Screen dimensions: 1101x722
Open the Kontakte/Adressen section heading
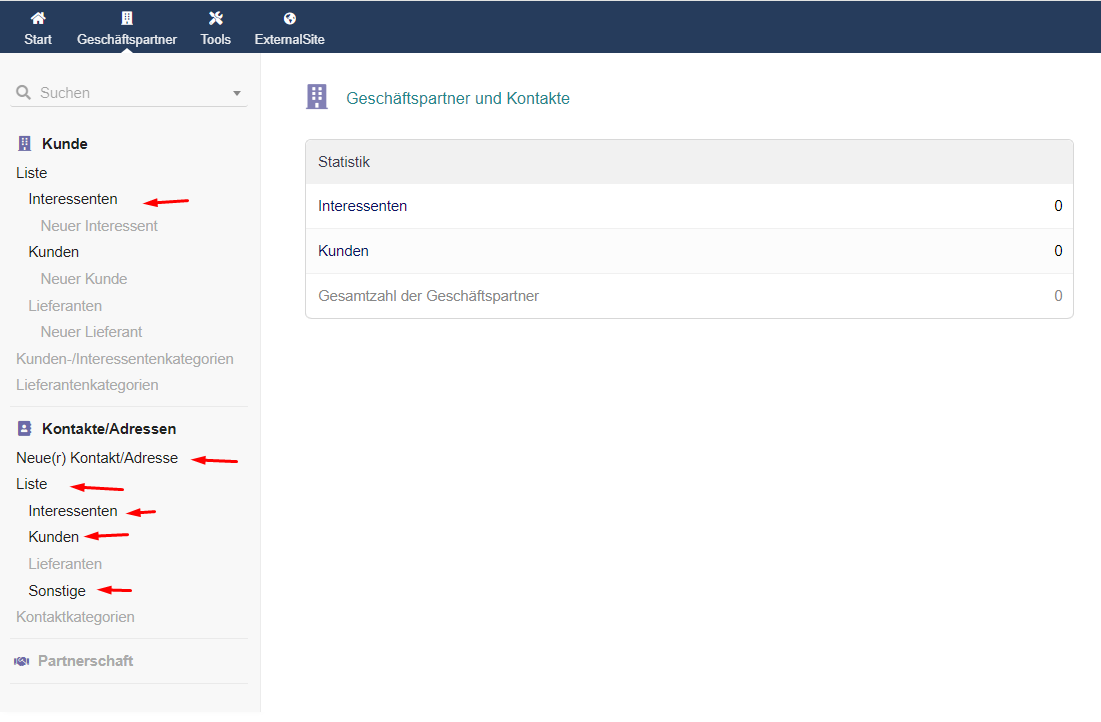[109, 428]
